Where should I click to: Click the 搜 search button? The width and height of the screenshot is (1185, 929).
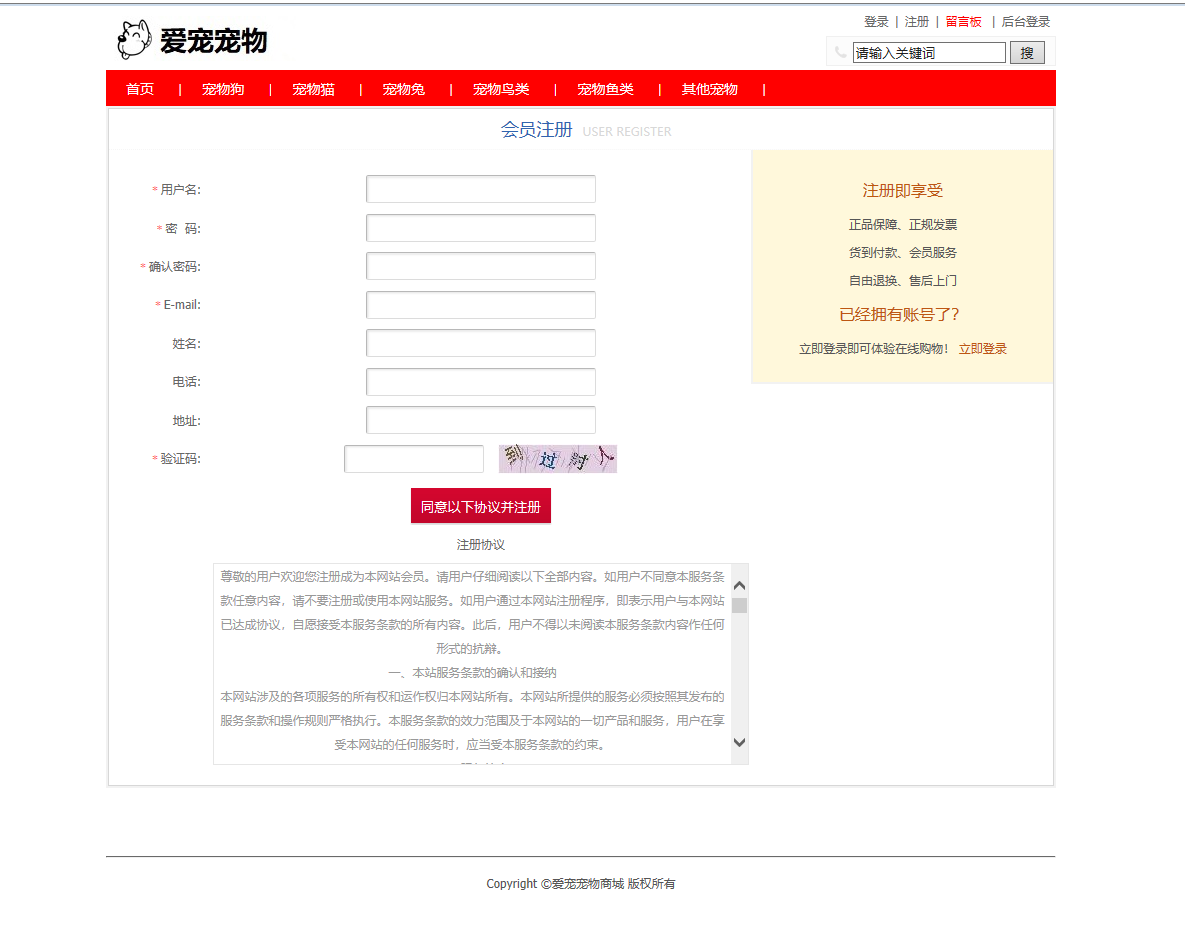1027,52
